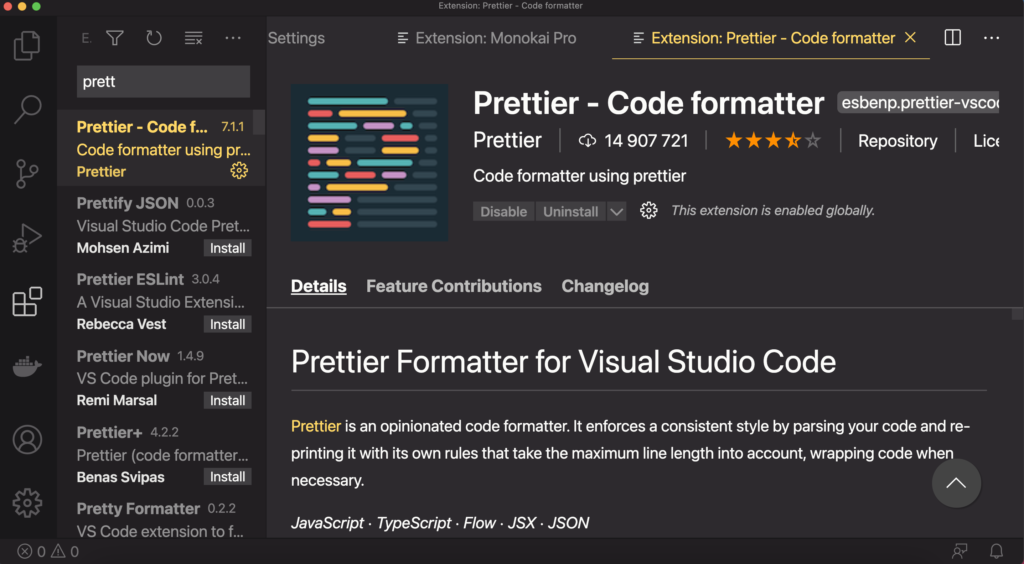Select Prettify JSON in results list
The height and width of the screenshot is (564, 1024).
[x=161, y=225]
